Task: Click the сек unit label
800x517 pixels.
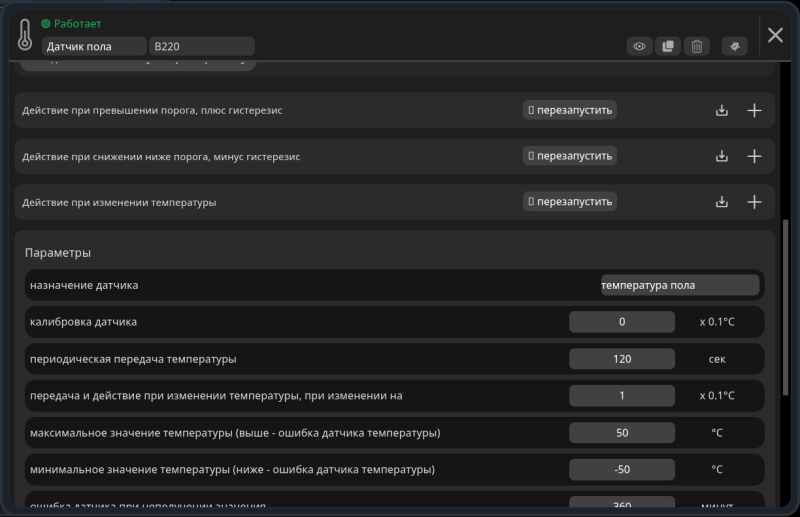Action: click(x=717, y=359)
